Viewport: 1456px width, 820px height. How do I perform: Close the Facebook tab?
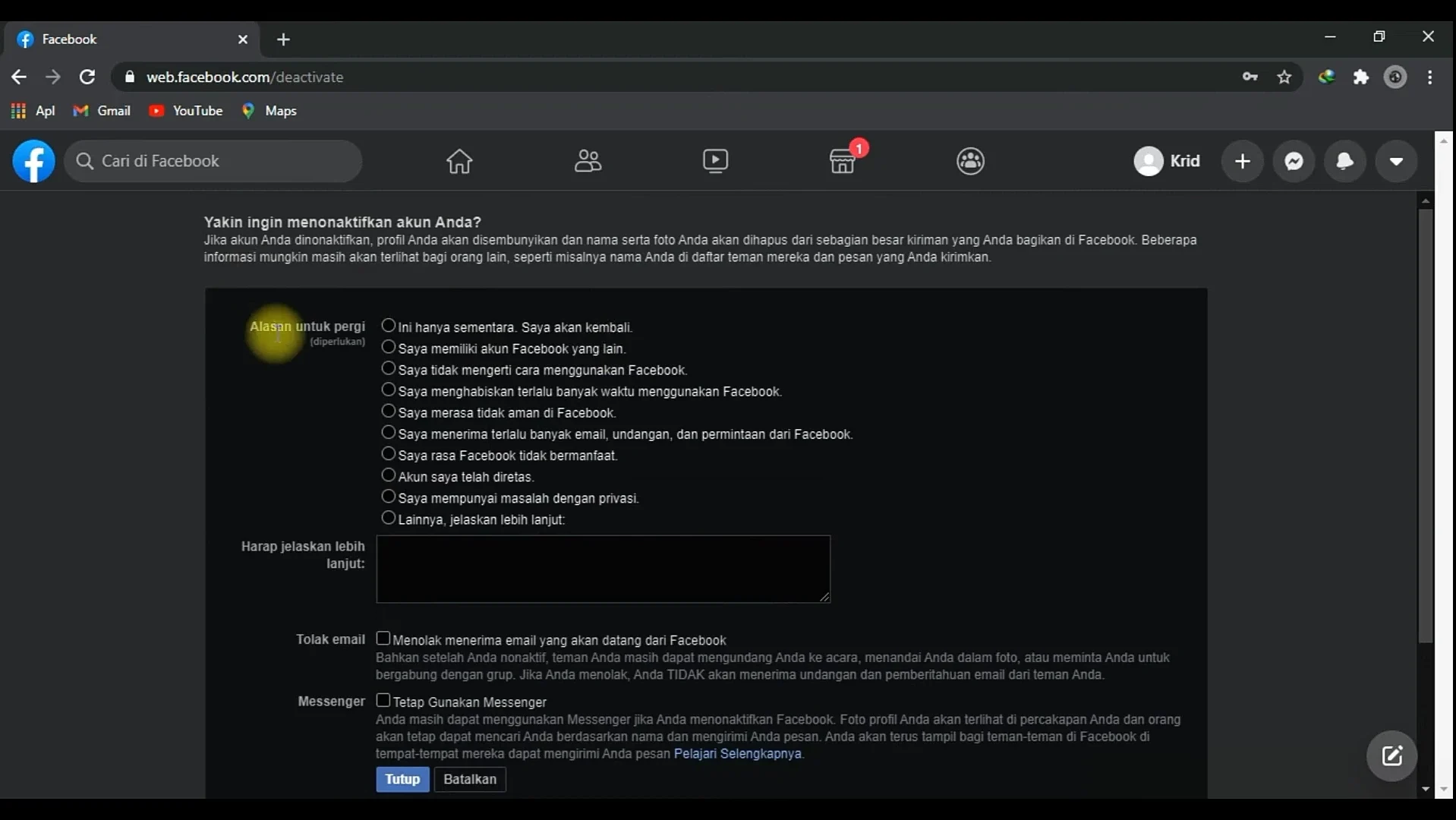point(243,39)
